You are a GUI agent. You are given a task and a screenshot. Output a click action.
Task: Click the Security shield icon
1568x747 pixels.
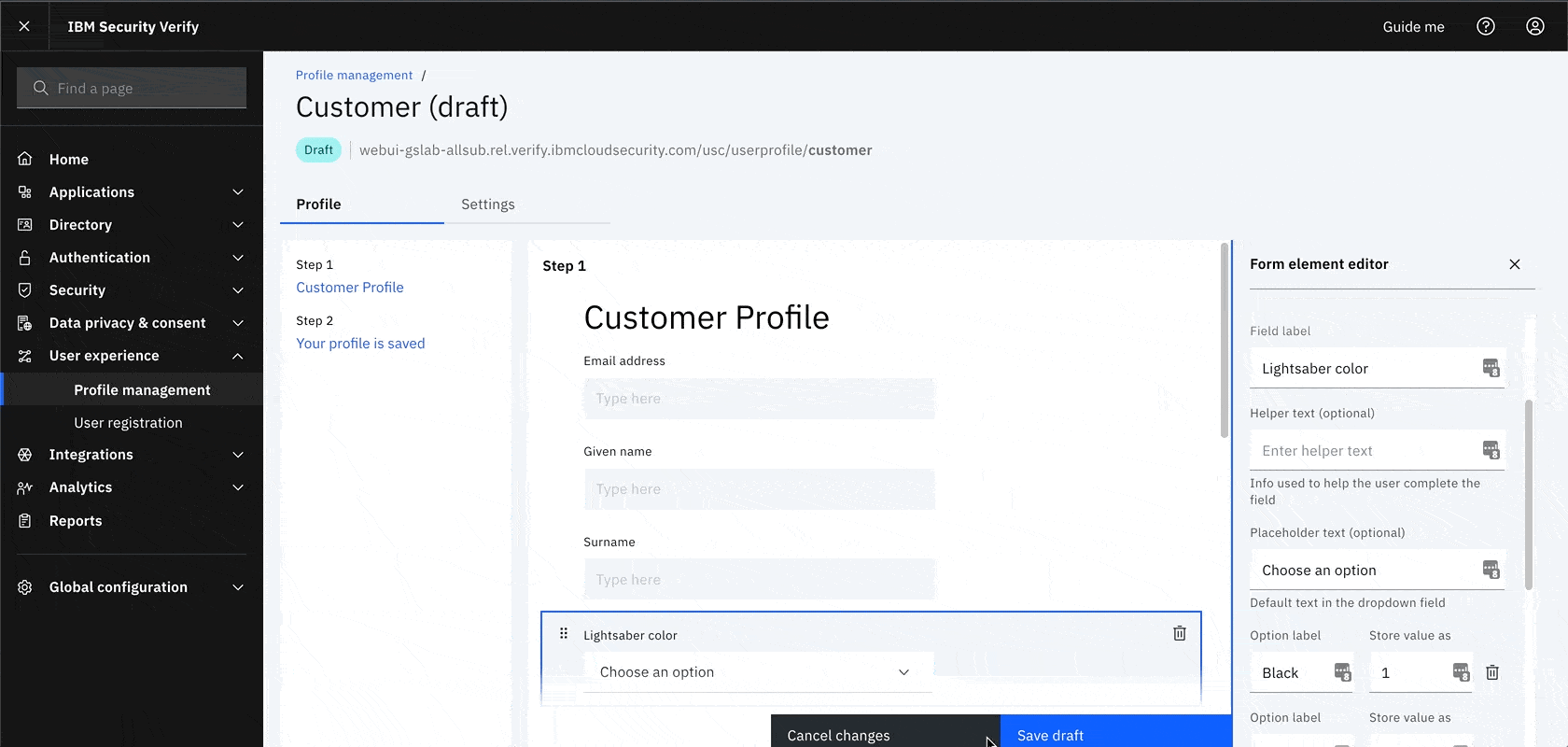25,289
